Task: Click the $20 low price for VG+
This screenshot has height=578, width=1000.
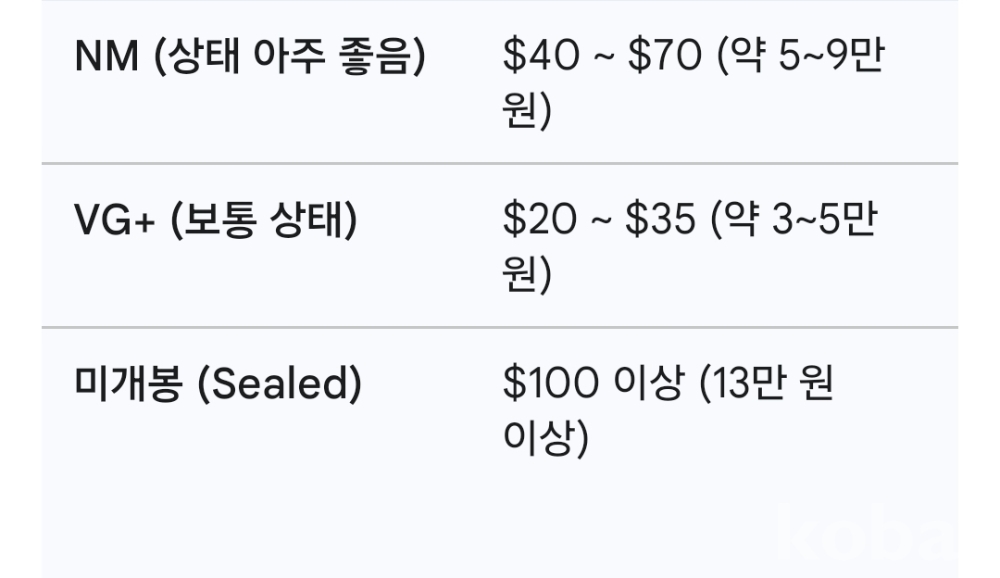Action: click(x=539, y=222)
